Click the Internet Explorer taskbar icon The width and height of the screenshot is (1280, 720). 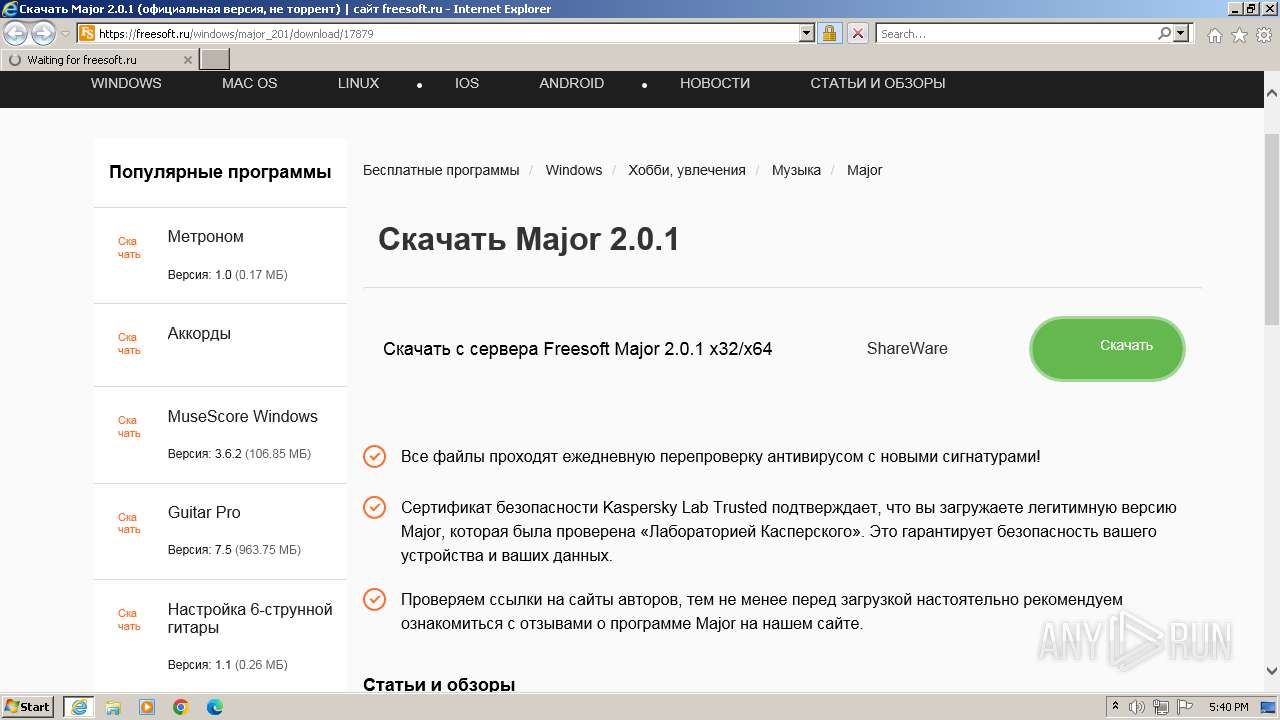[78, 707]
